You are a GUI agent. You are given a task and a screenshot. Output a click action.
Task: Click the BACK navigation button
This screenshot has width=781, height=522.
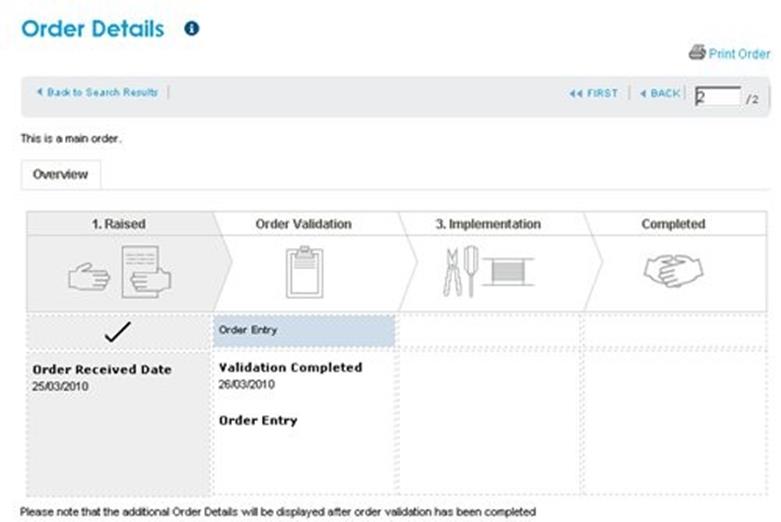click(660, 93)
